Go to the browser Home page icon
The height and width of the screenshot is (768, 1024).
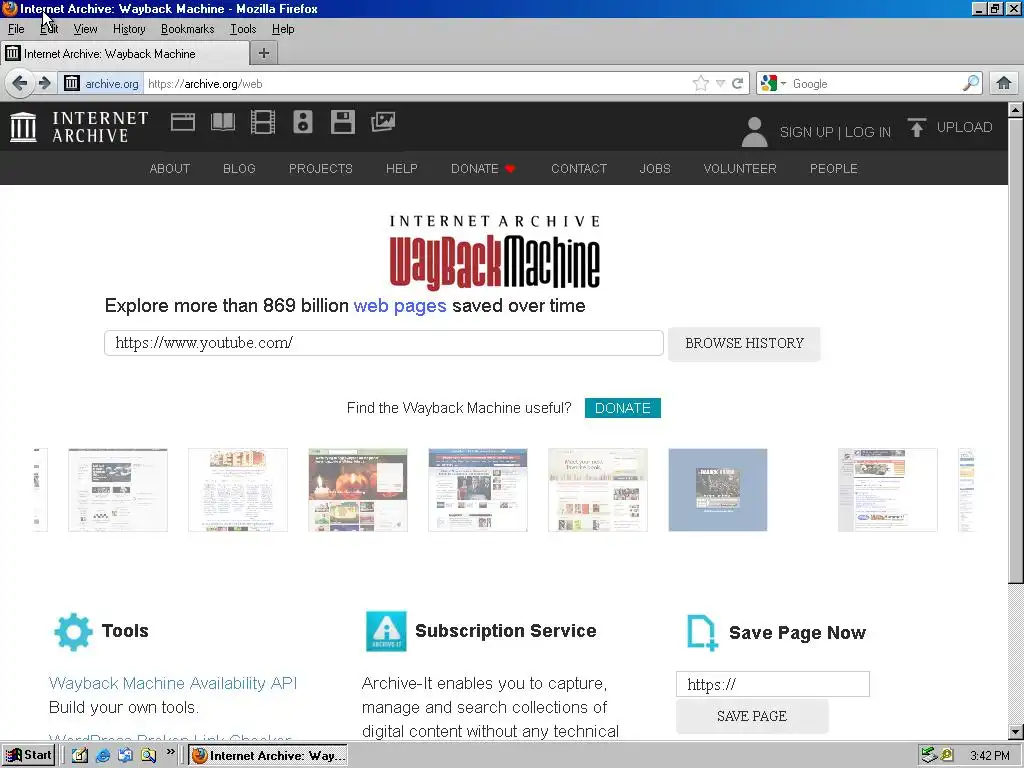coord(1004,83)
